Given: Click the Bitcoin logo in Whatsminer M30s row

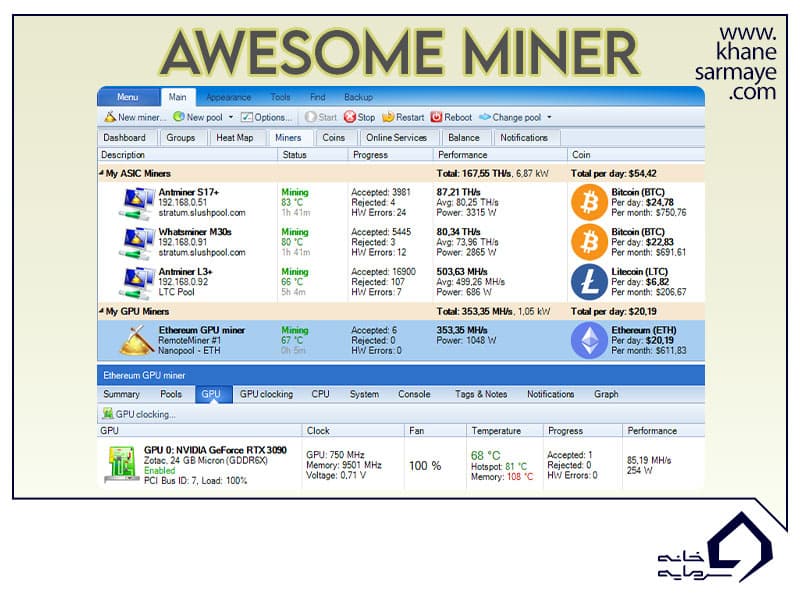Looking at the screenshot, I should pos(589,242).
